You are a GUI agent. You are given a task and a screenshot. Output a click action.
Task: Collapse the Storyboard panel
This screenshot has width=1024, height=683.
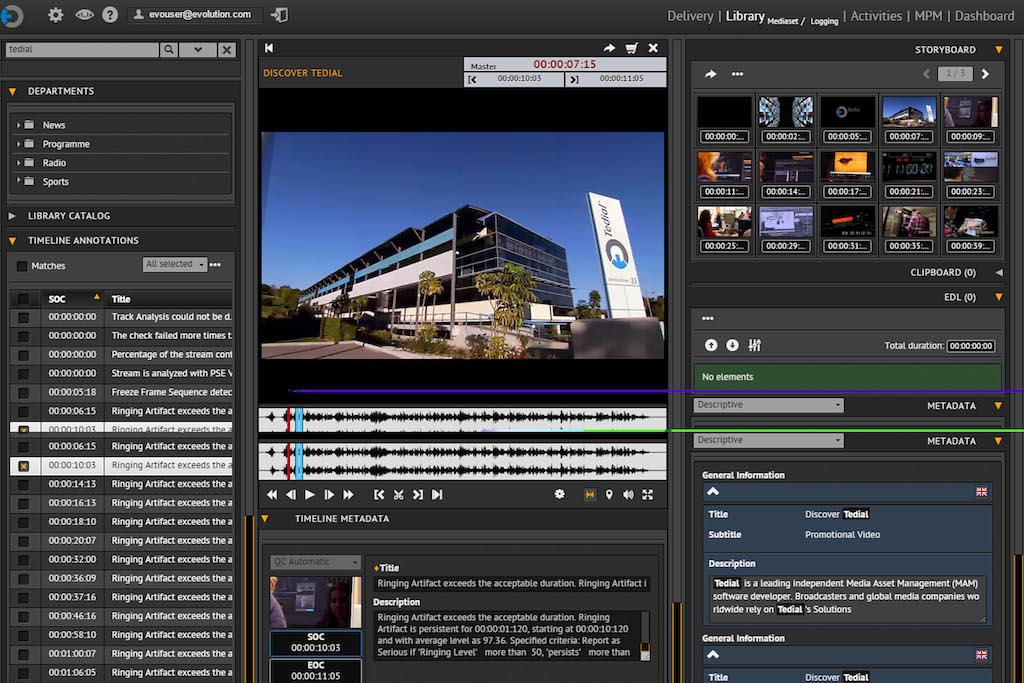[999, 50]
